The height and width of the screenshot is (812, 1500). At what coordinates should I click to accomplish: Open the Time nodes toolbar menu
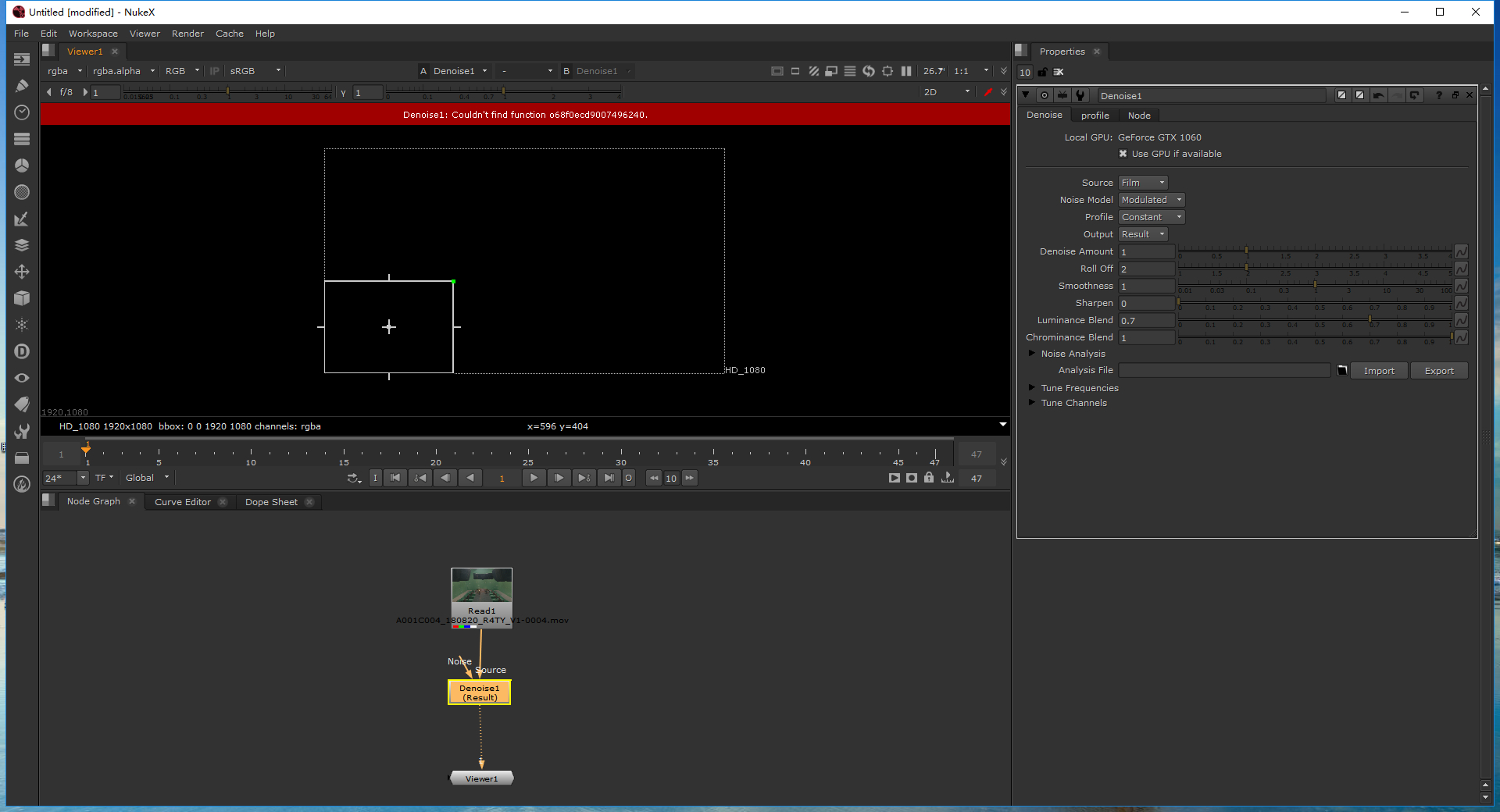click(x=22, y=112)
